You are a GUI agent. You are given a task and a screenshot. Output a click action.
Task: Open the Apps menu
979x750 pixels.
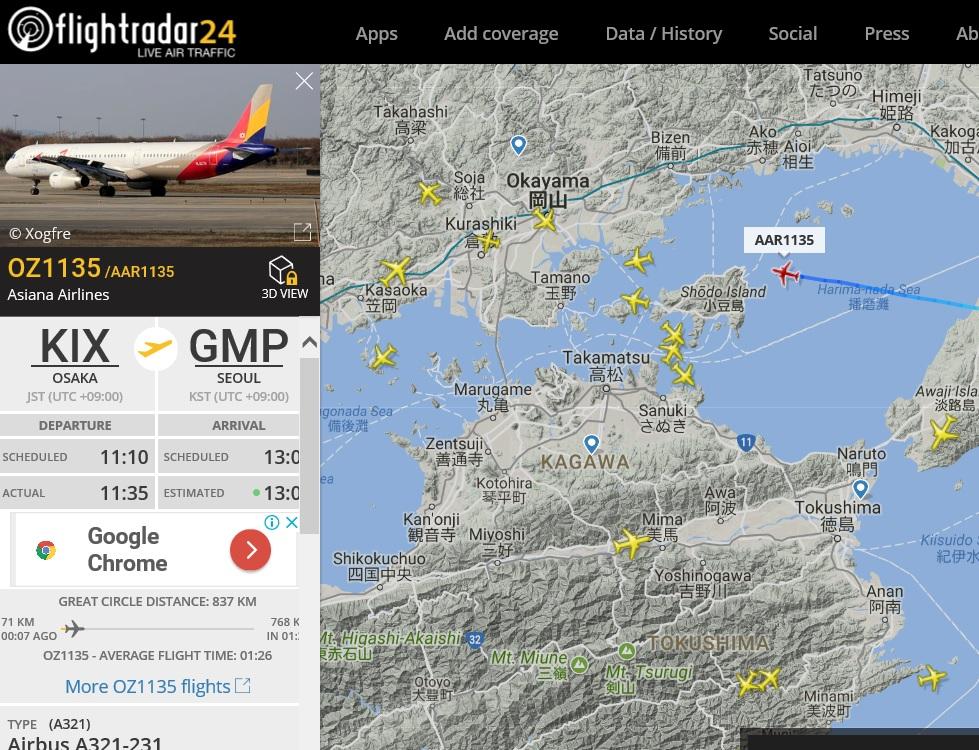(x=376, y=34)
